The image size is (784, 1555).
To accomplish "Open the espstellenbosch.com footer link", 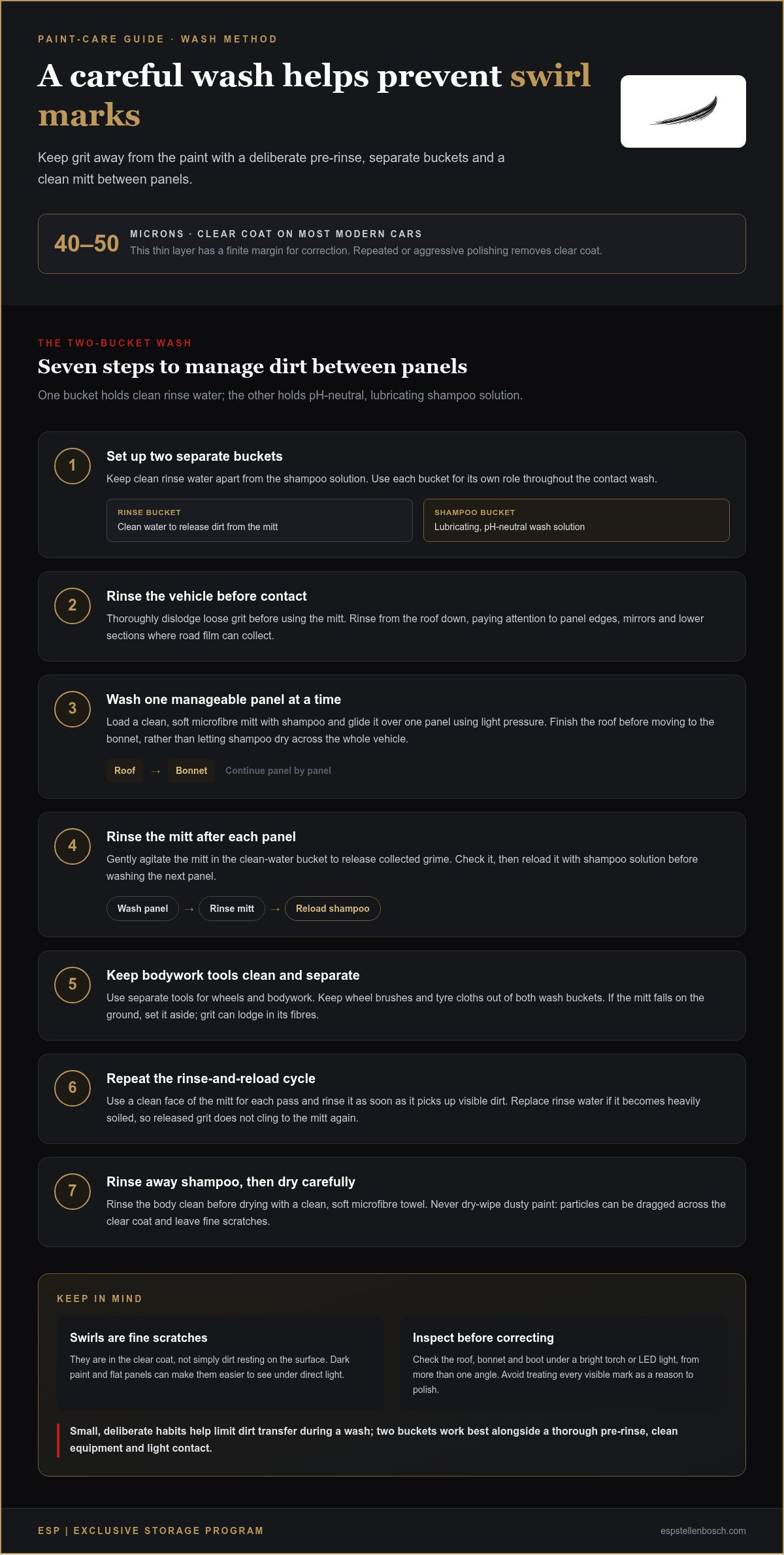I will tap(703, 1531).
